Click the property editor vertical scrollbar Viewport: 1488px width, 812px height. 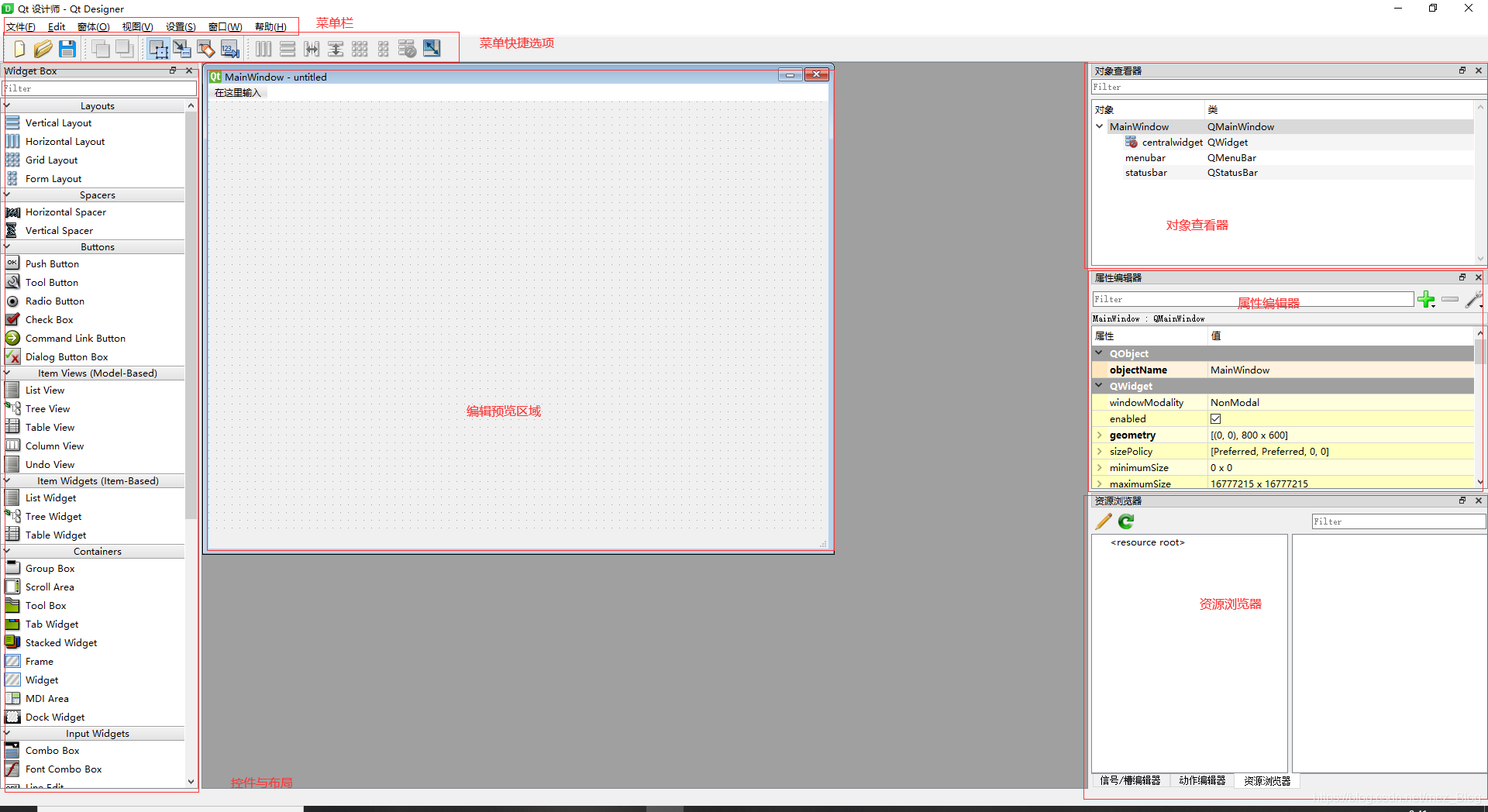coord(1479,408)
